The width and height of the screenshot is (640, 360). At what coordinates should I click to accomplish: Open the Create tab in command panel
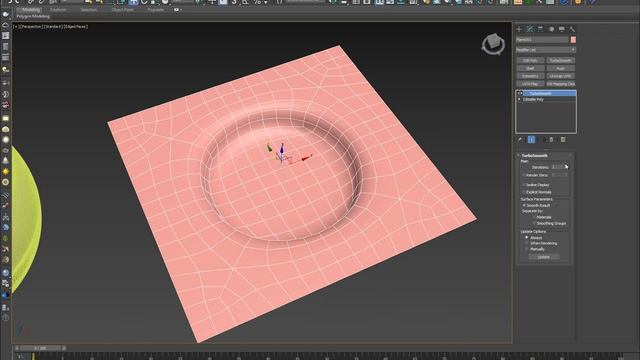point(519,29)
